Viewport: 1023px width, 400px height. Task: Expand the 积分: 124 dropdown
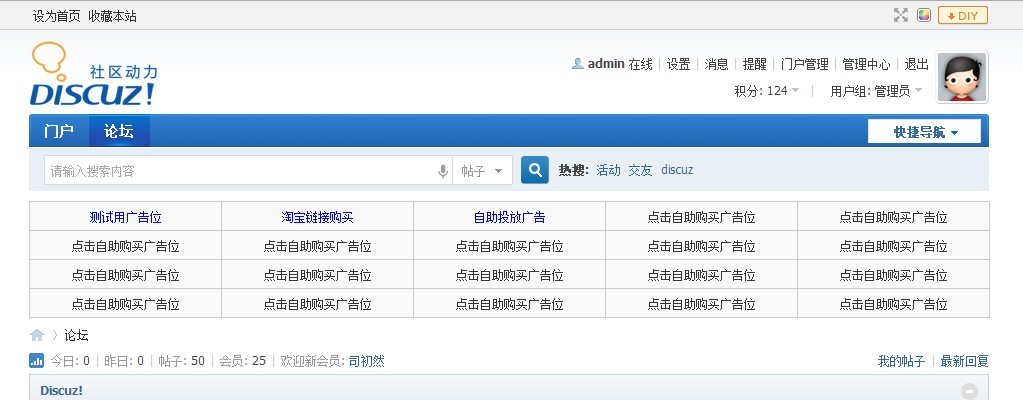767,91
